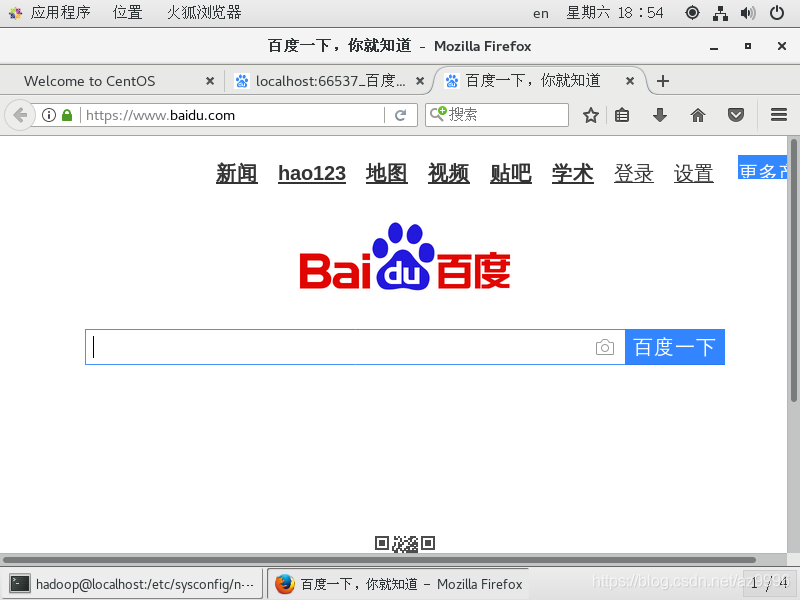Click the search magnifier icon in search box
Screen dimensions: 800x600
click(x=437, y=114)
